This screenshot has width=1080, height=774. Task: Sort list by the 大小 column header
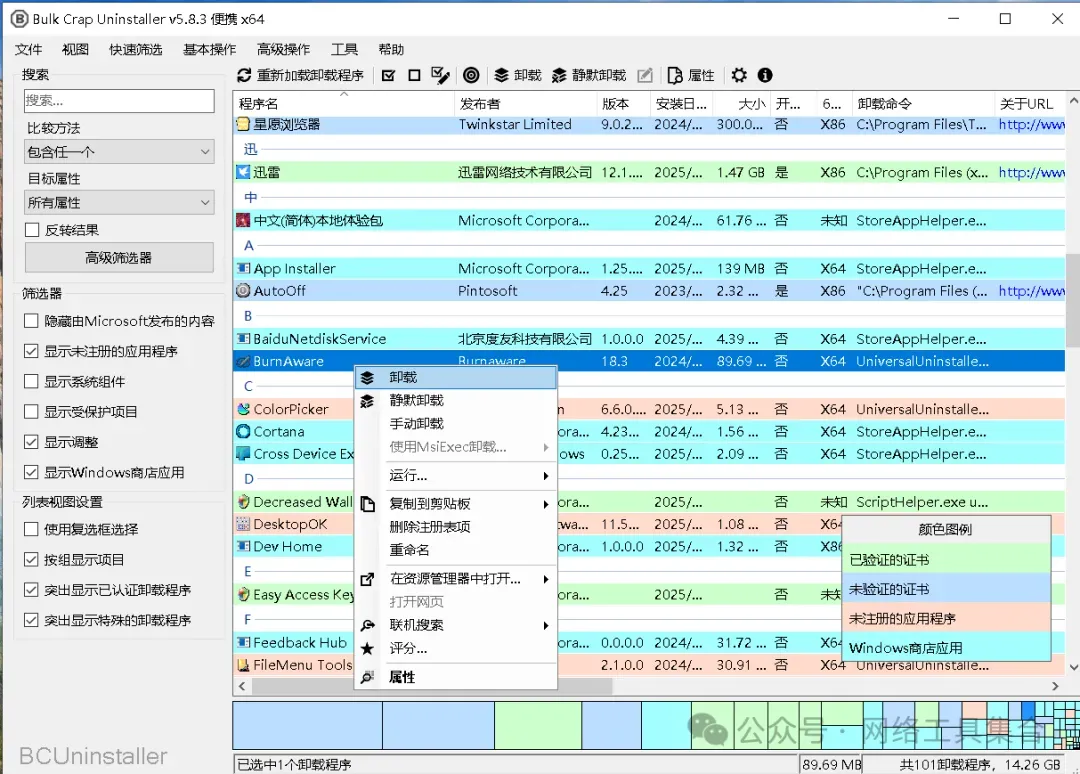pos(741,103)
